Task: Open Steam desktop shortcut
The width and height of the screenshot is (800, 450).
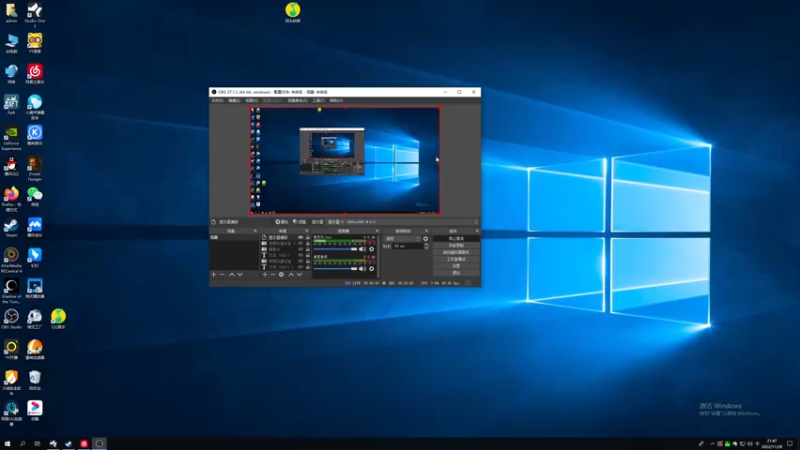Action: 11,227
